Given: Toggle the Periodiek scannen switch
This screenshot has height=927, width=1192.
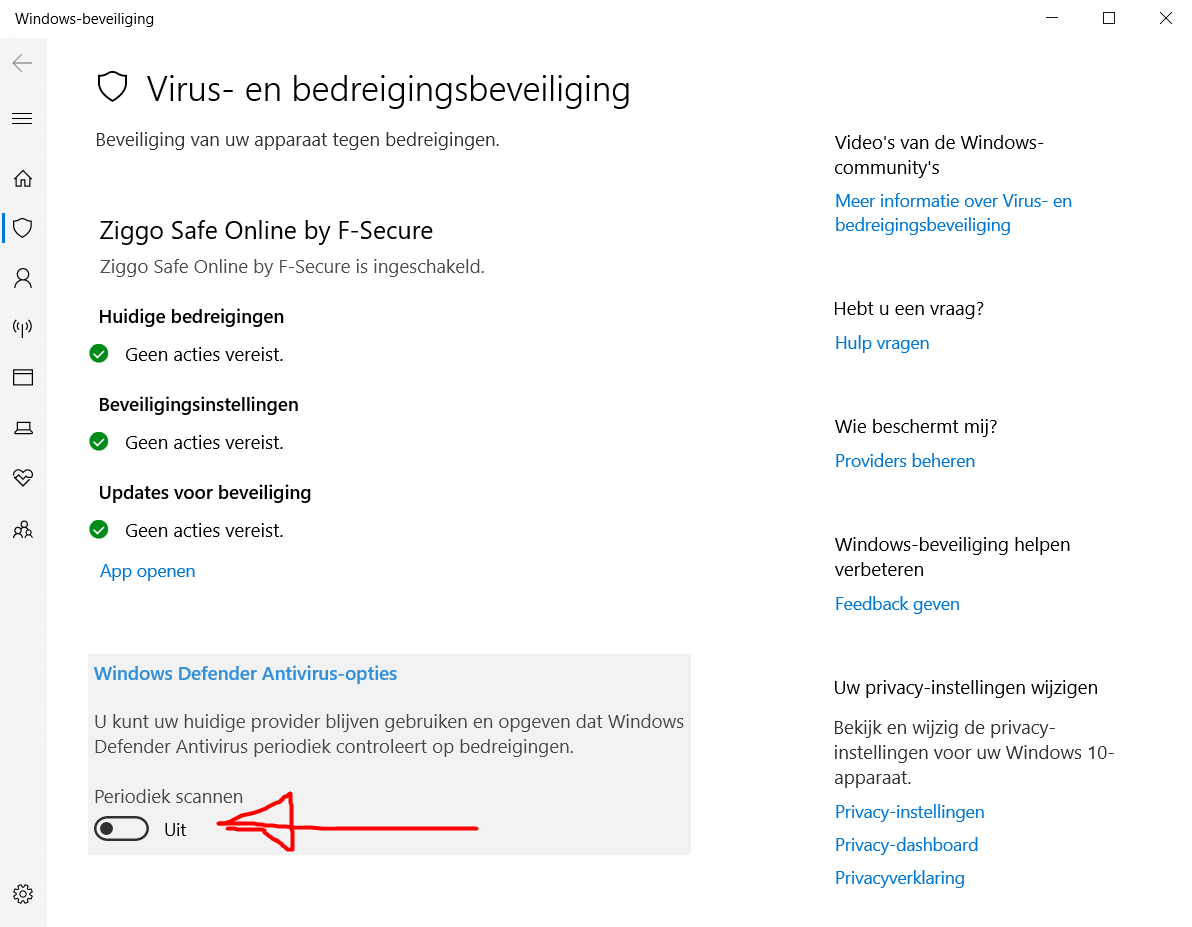Looking at the screenshot, I should (122, 829).
